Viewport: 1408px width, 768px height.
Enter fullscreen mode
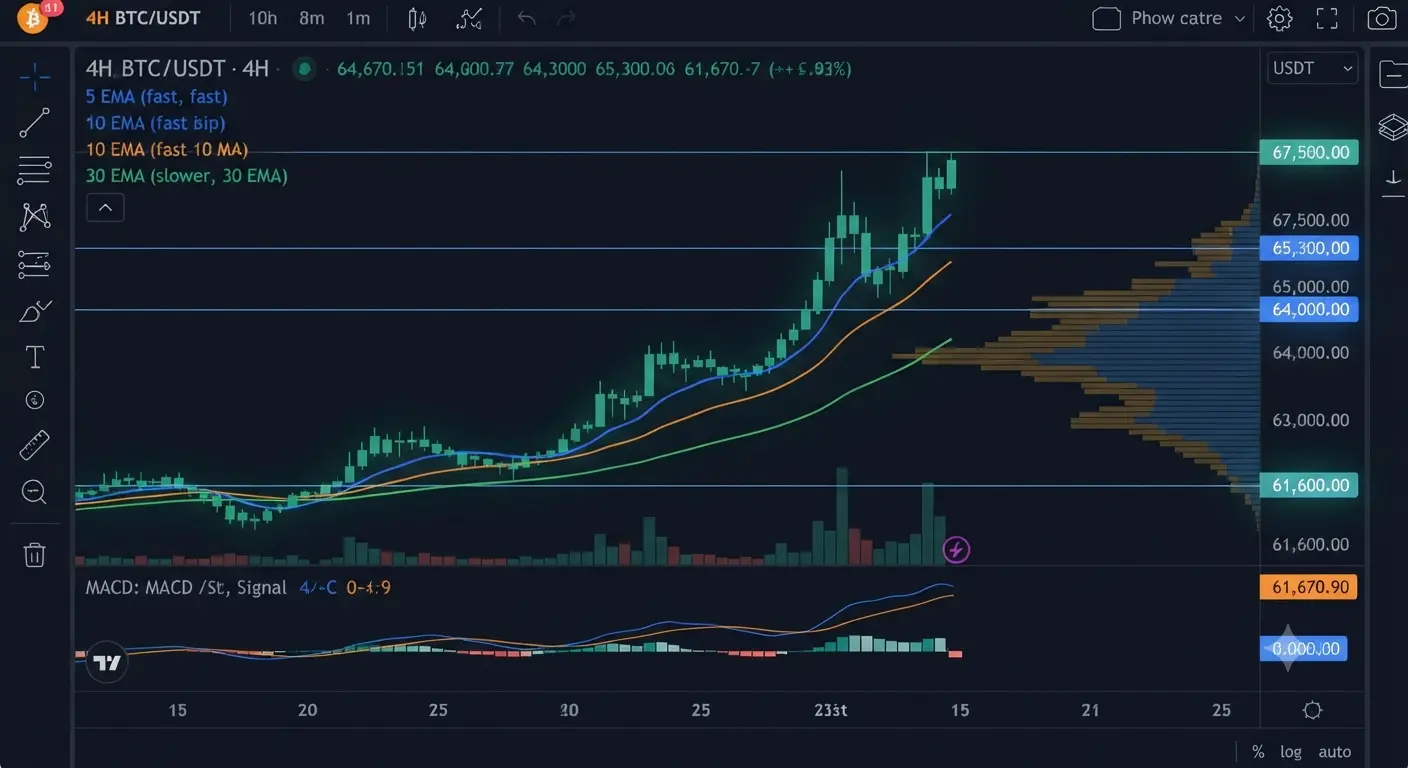point(1327,18)
